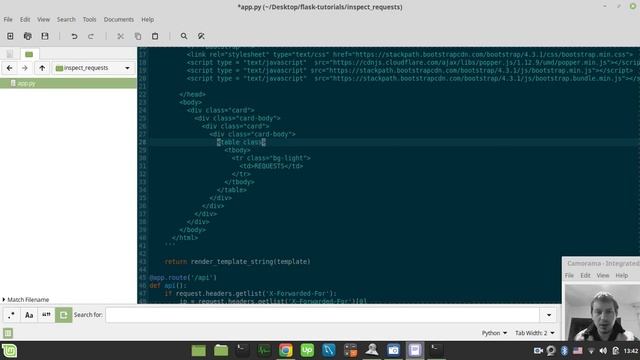Switch to the text editor taskbar icon
Viewport: 640px width, 360px height.
coord(415,351)
